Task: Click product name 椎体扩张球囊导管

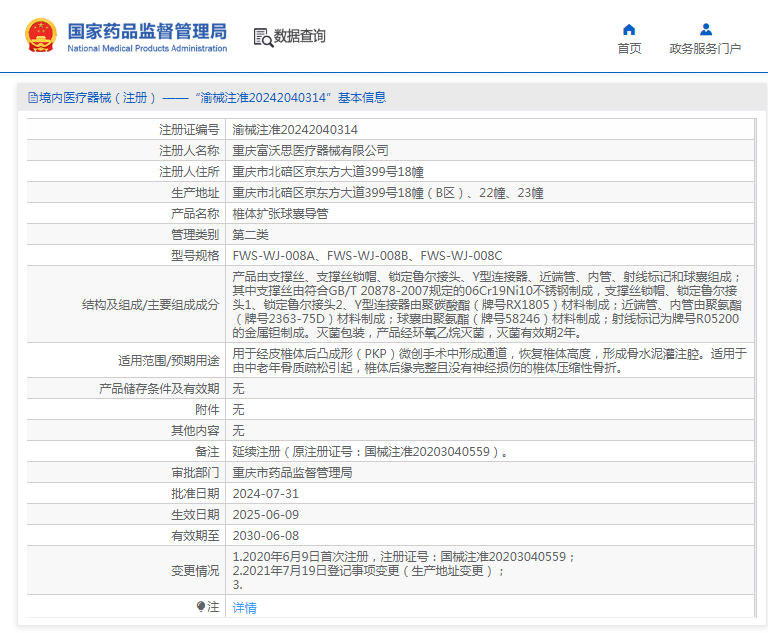Action: pyautogui.click(x=280, y=214)
